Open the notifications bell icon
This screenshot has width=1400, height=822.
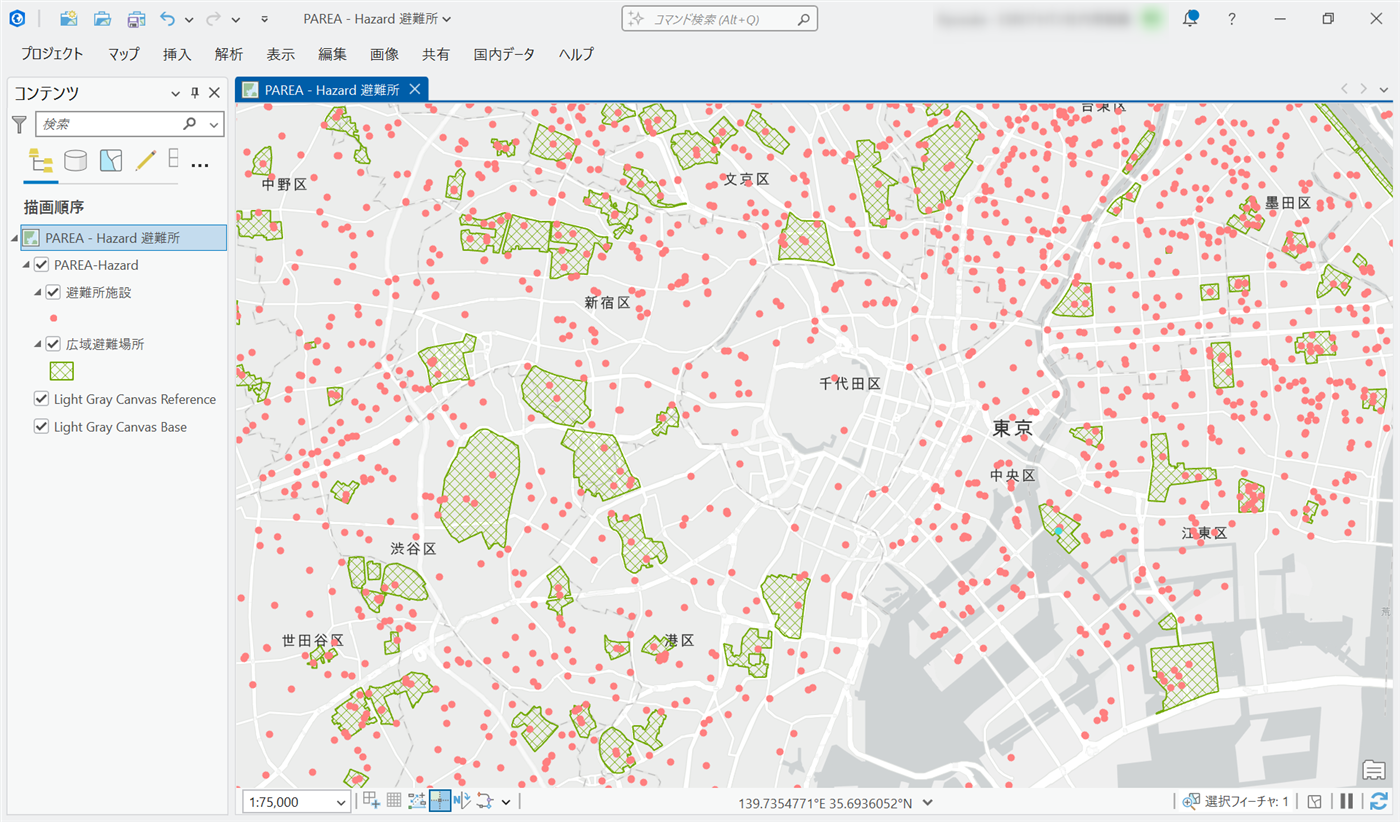point(1190,19)
